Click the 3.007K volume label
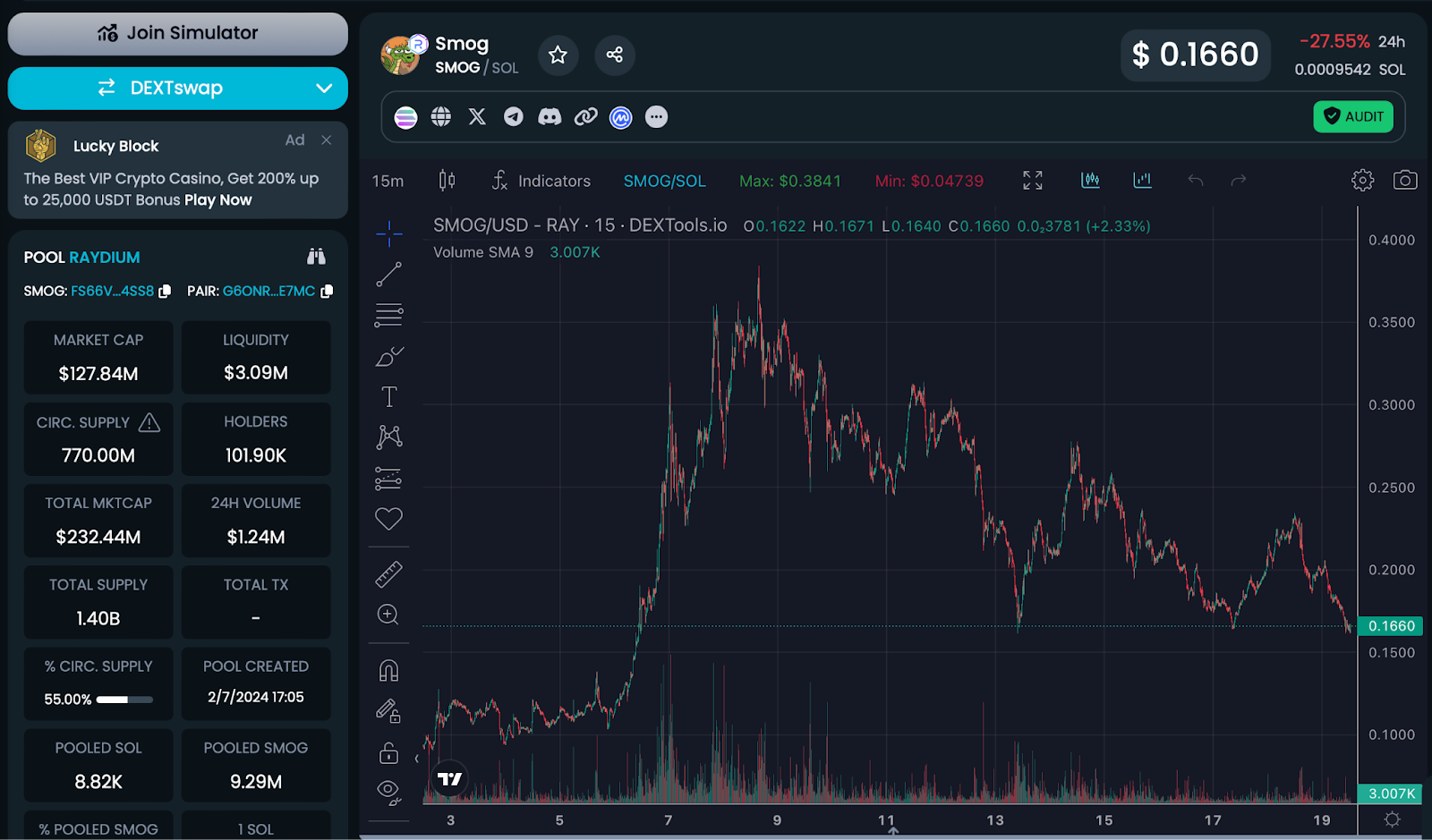The image size is (1432, 840). (x=1392, y=793)
